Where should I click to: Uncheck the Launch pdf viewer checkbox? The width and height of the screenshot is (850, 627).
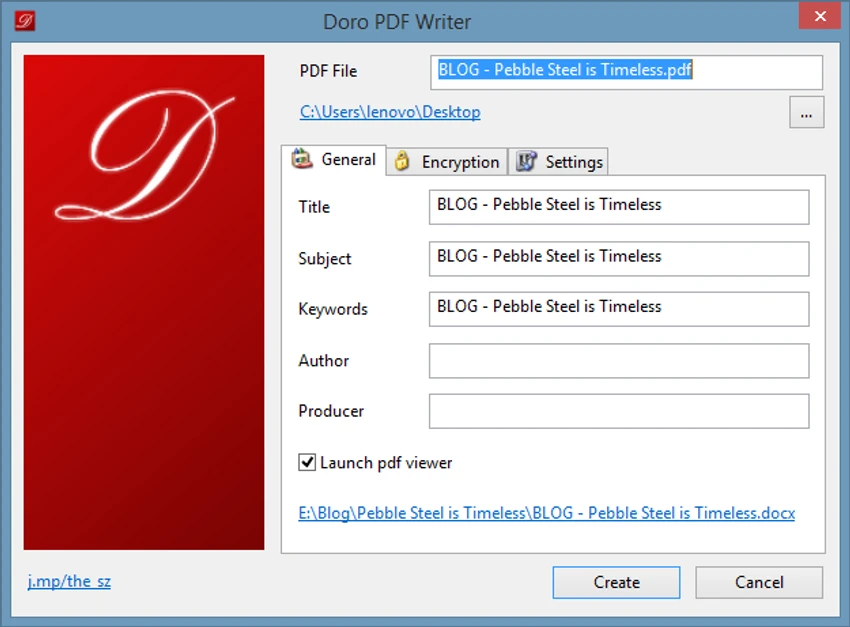(307, 462)
